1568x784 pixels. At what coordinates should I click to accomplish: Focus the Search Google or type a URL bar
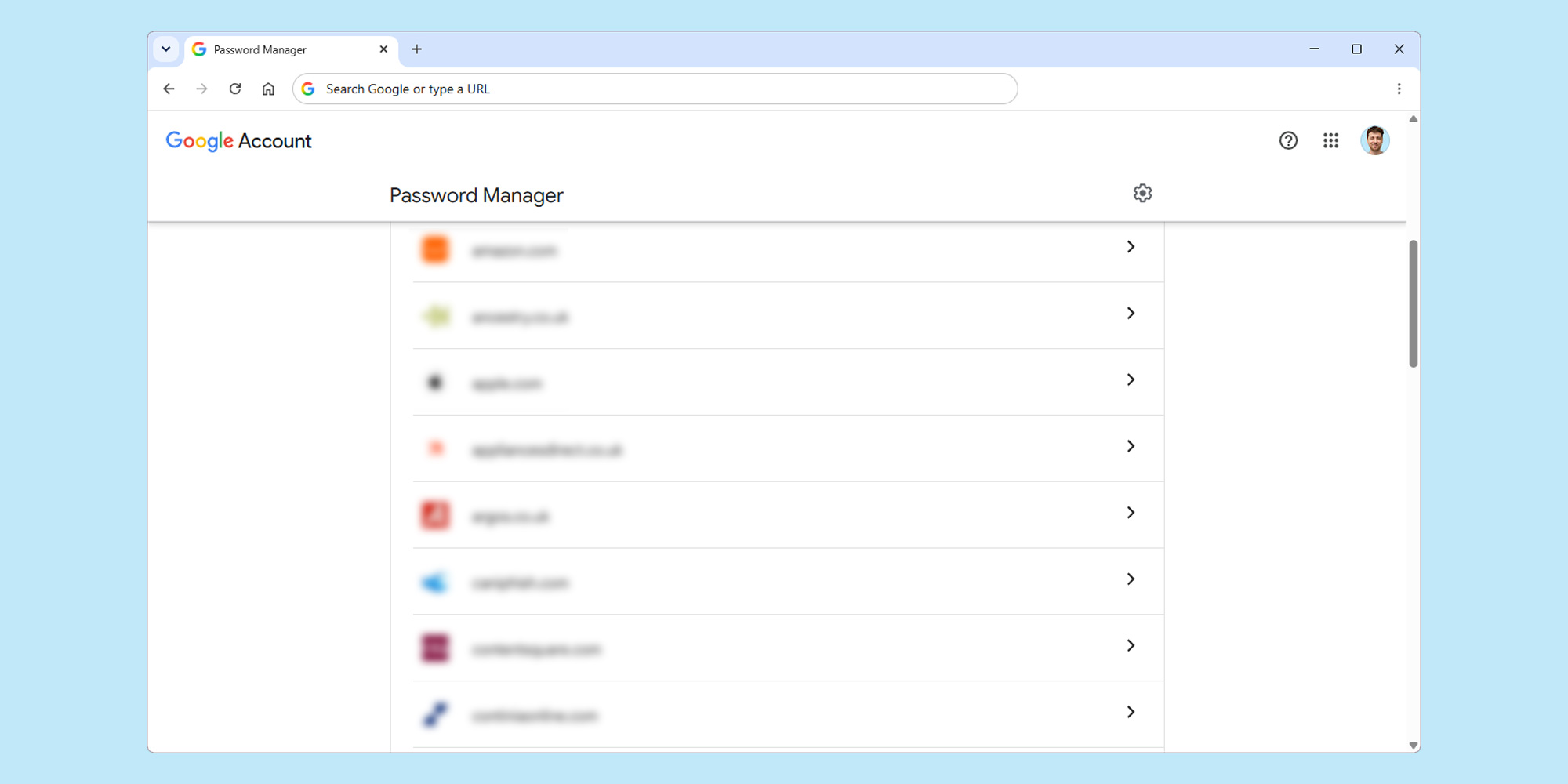[655, 89]
